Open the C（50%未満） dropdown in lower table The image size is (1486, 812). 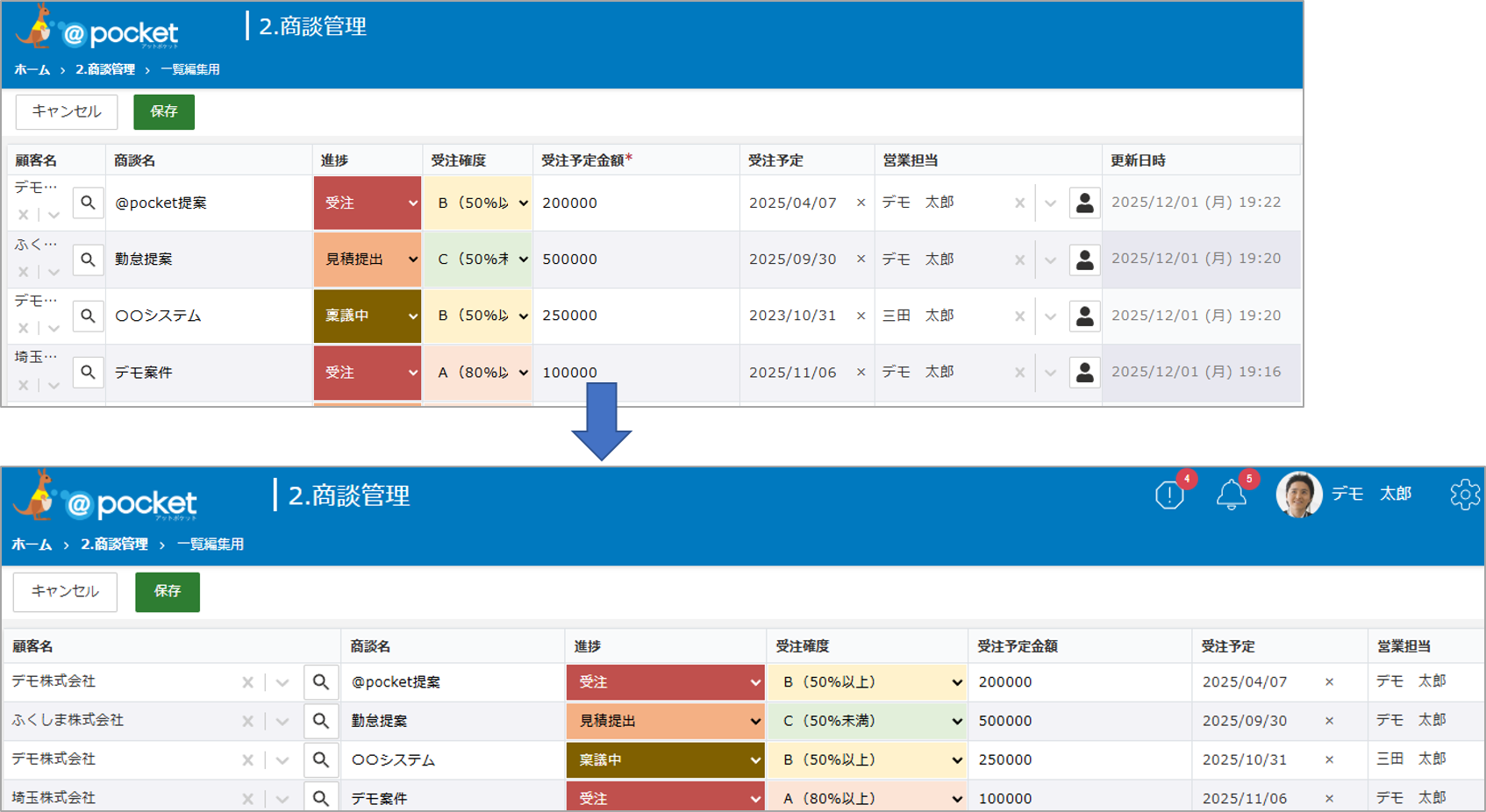tap(867, 721)
